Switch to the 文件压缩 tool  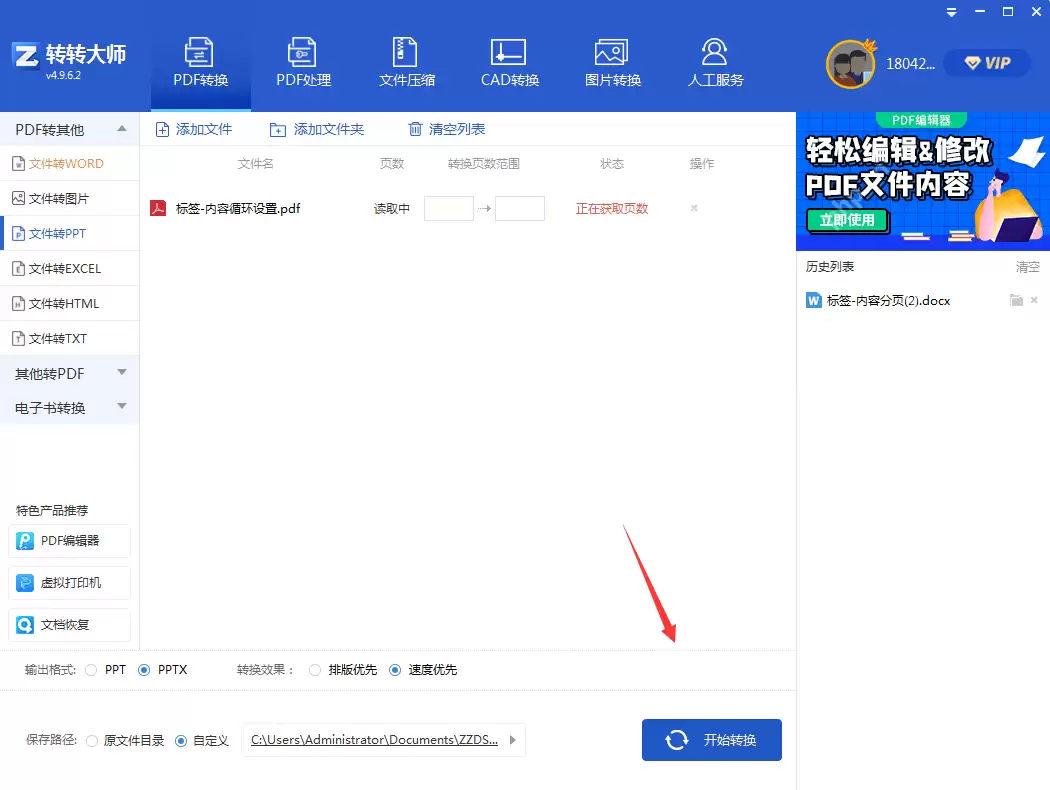(x=405, y=60)
